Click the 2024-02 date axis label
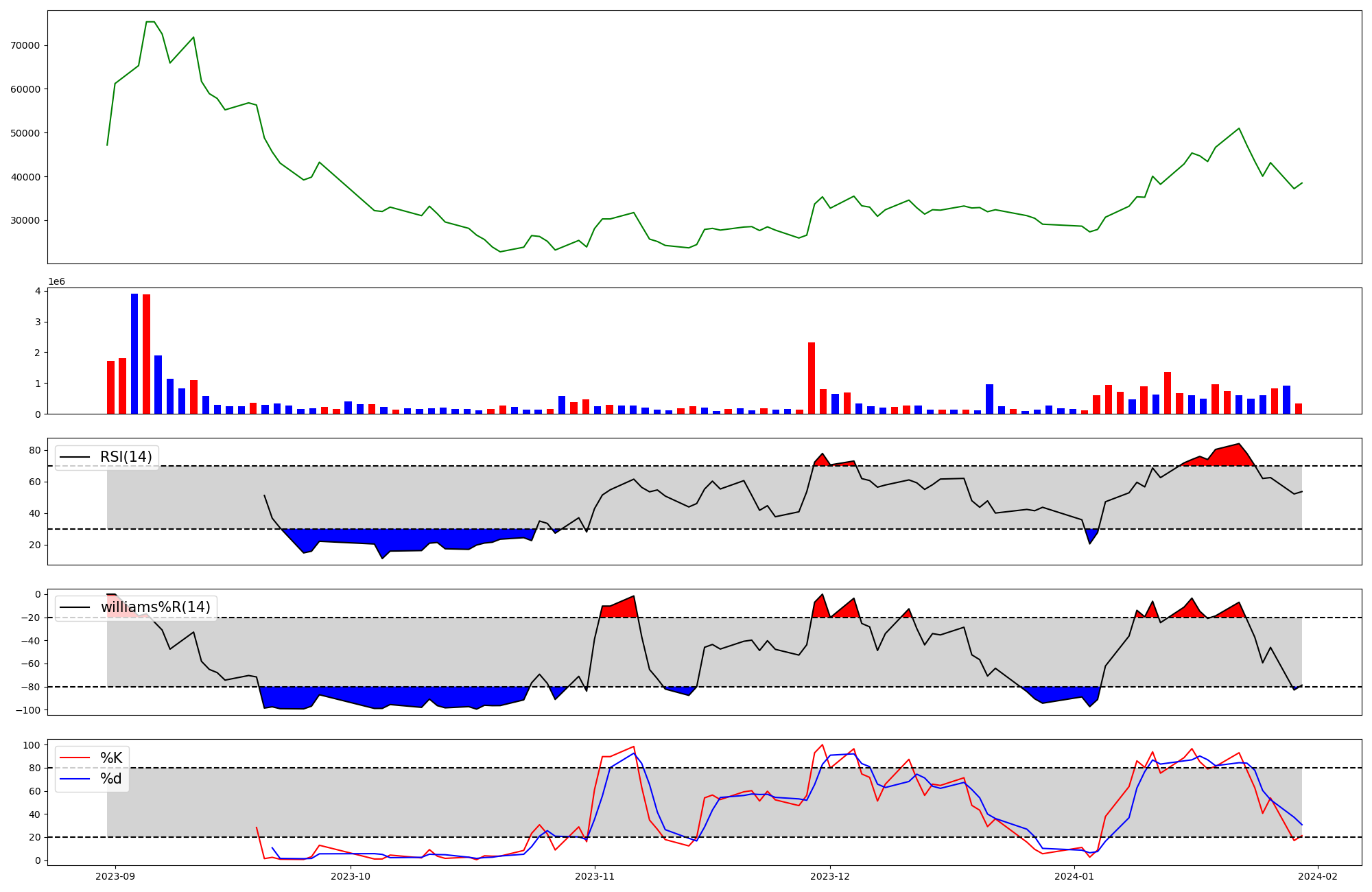 coord(1317,876)
